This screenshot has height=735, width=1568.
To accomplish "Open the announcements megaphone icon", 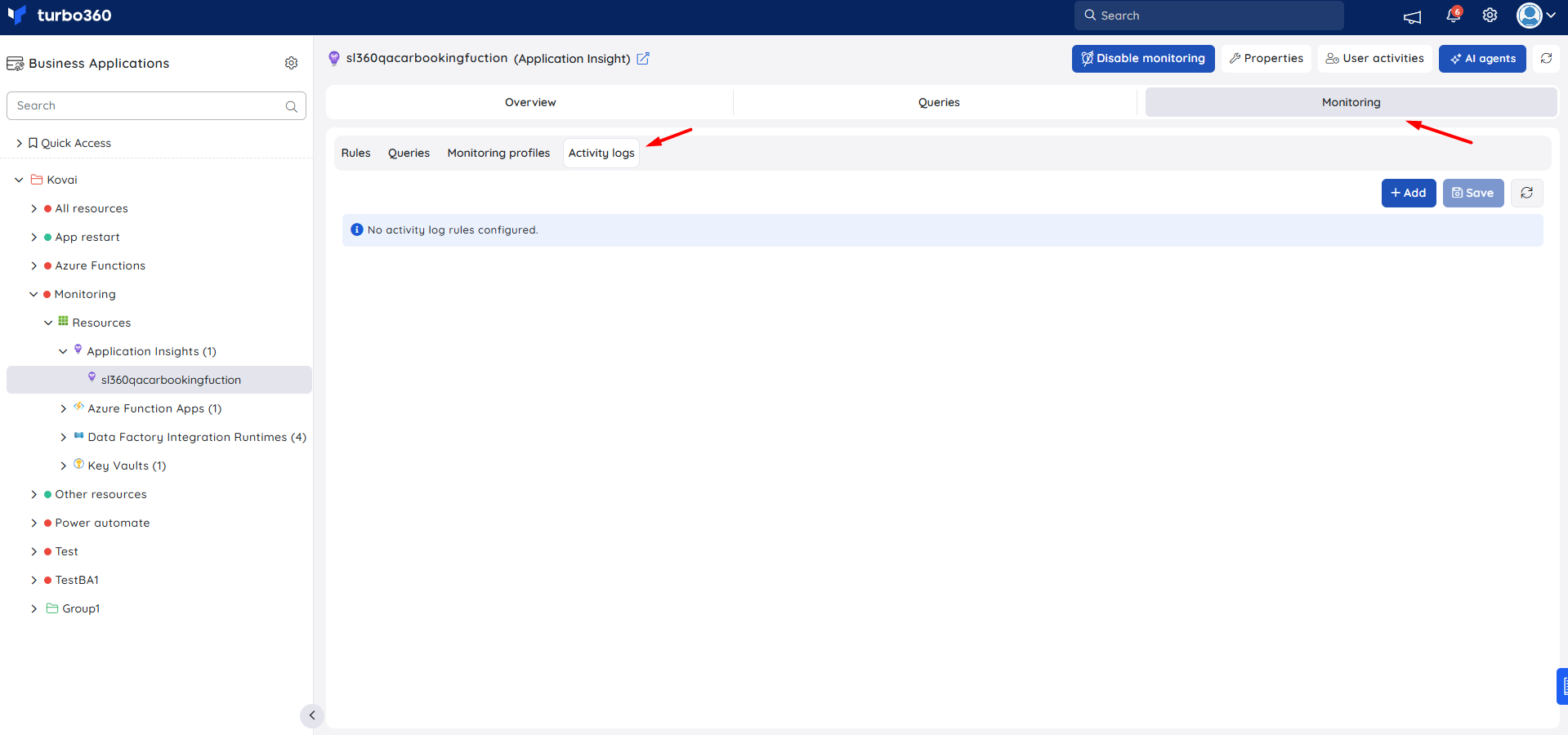I will [x=1413, y=16].
